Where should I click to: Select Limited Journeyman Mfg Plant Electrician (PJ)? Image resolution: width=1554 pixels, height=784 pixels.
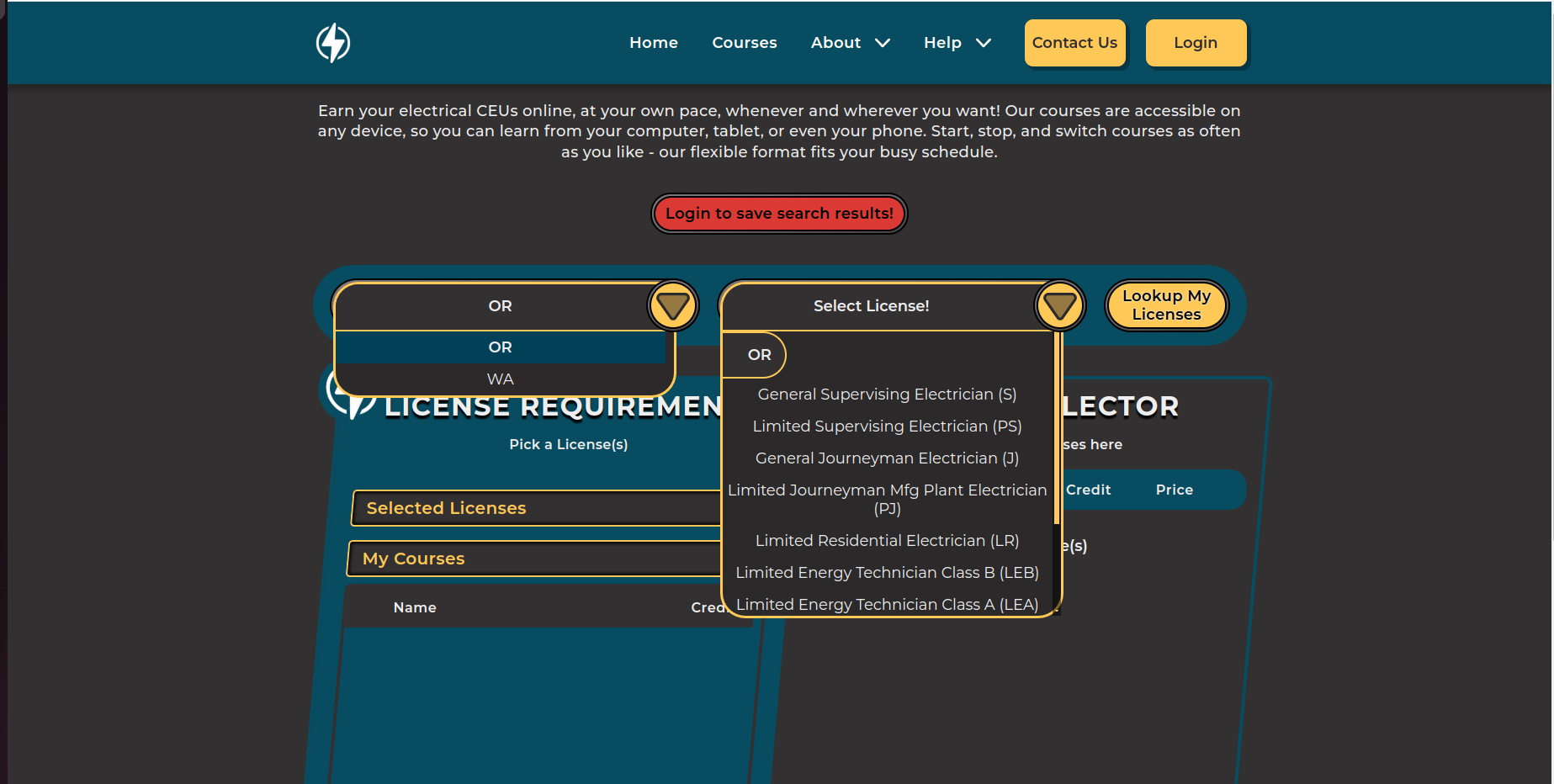tap(887, 499)
